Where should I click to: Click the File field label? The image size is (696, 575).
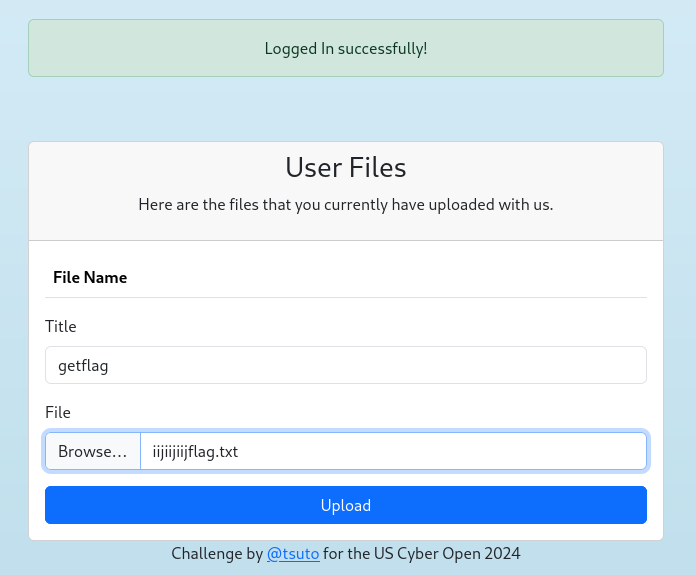coord(58,412)
